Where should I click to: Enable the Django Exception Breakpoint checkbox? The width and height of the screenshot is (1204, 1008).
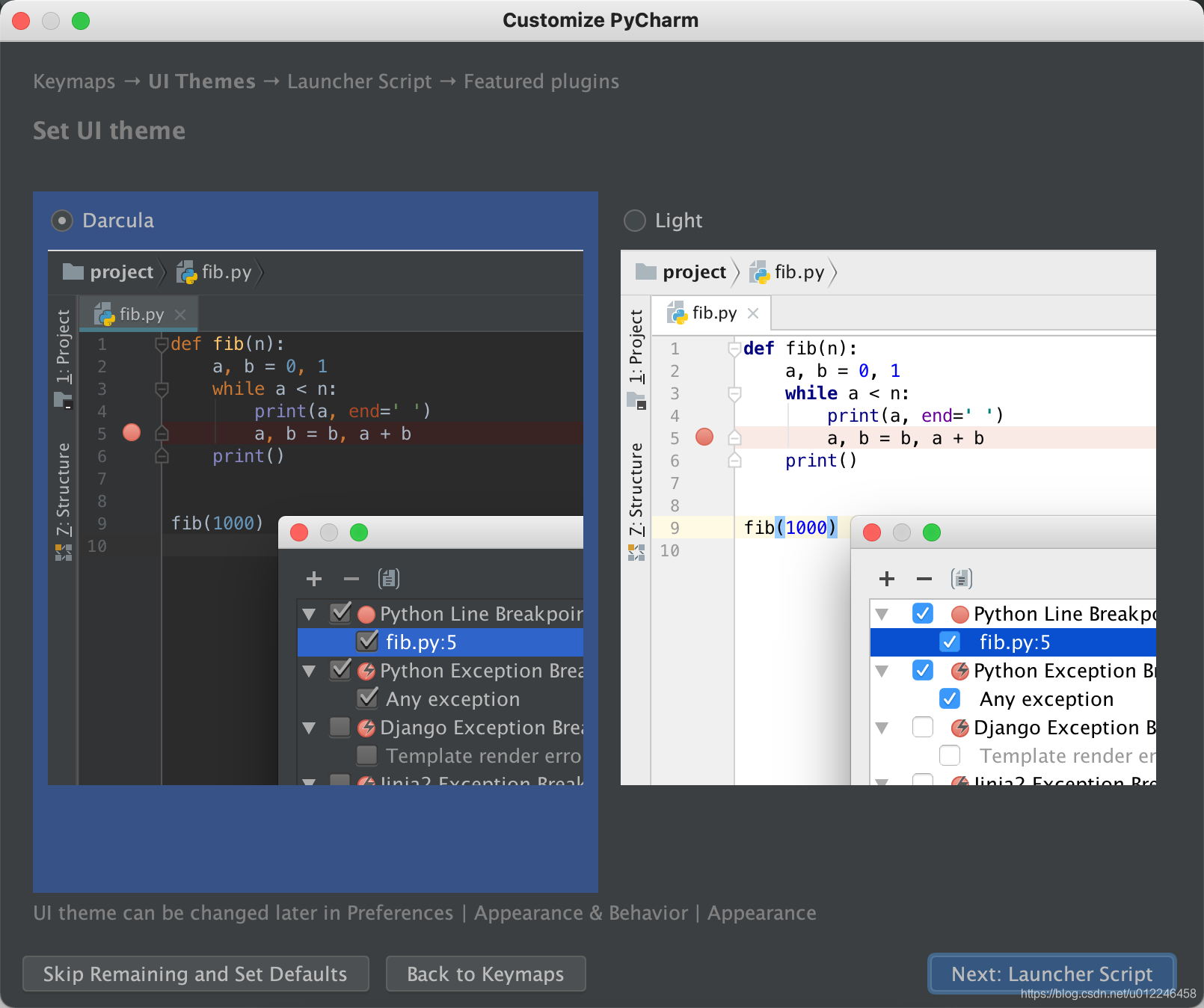[x=340, y=727]
